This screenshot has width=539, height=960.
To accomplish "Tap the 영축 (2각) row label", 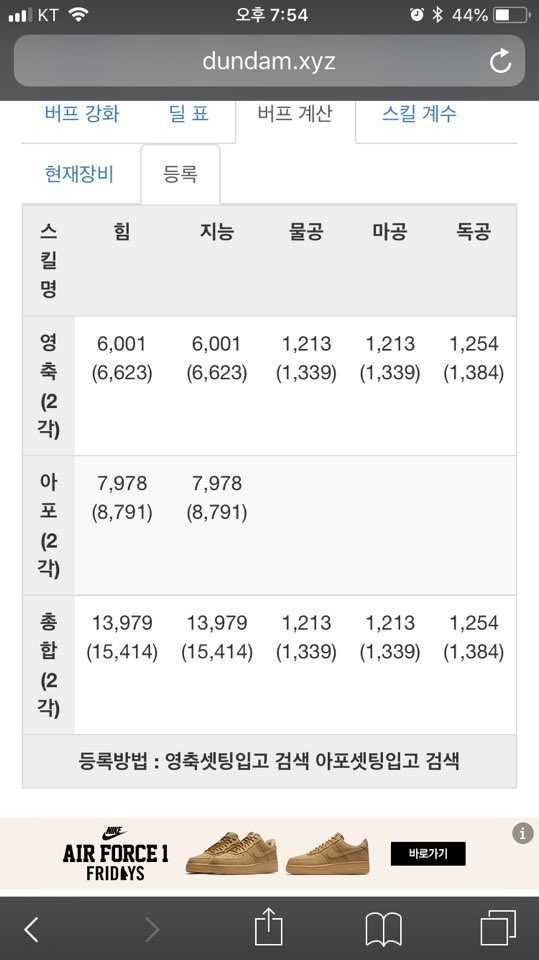I will pyautogui.click(x=48, y=386).
